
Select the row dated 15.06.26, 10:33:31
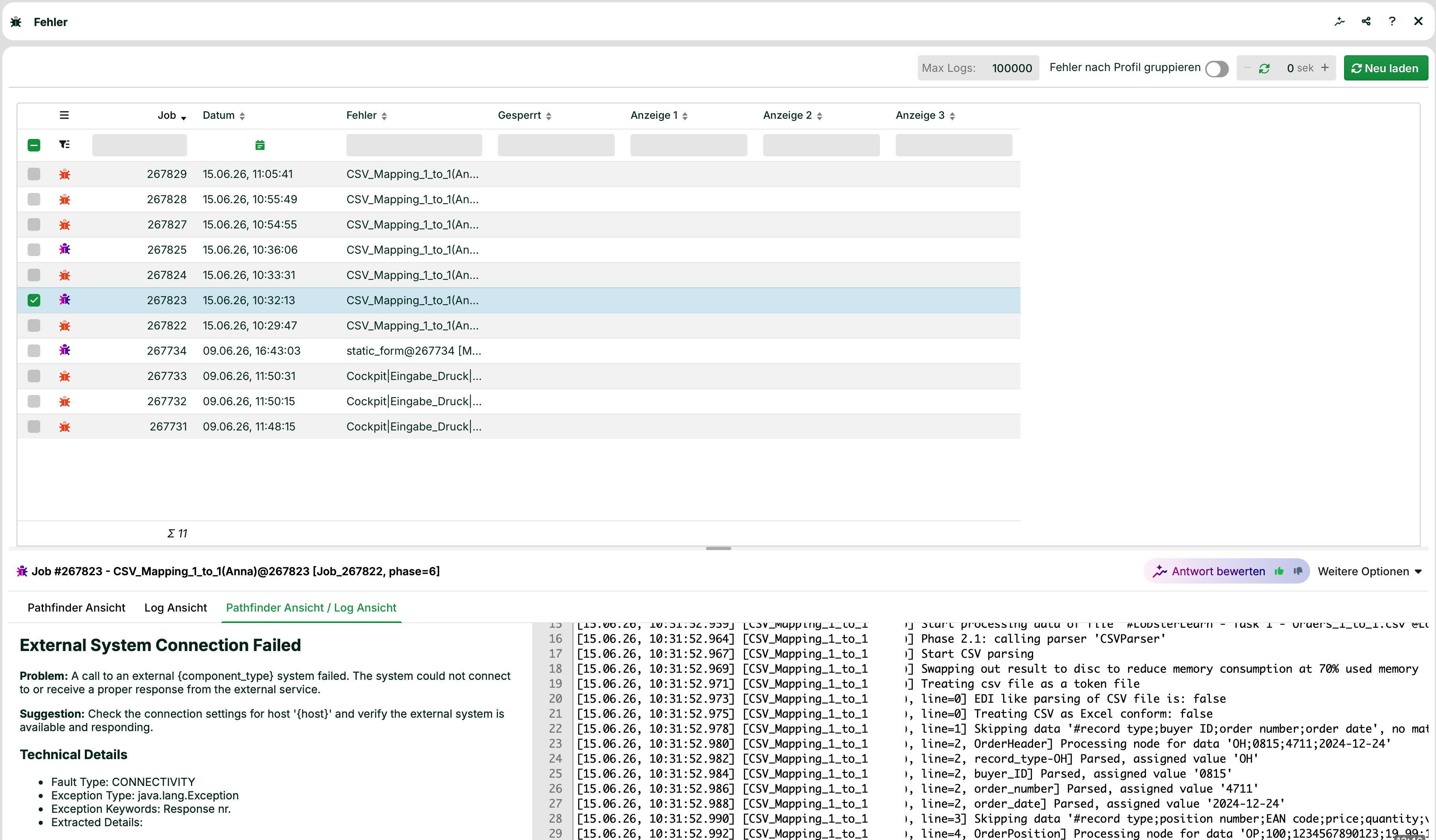point(519,275)
